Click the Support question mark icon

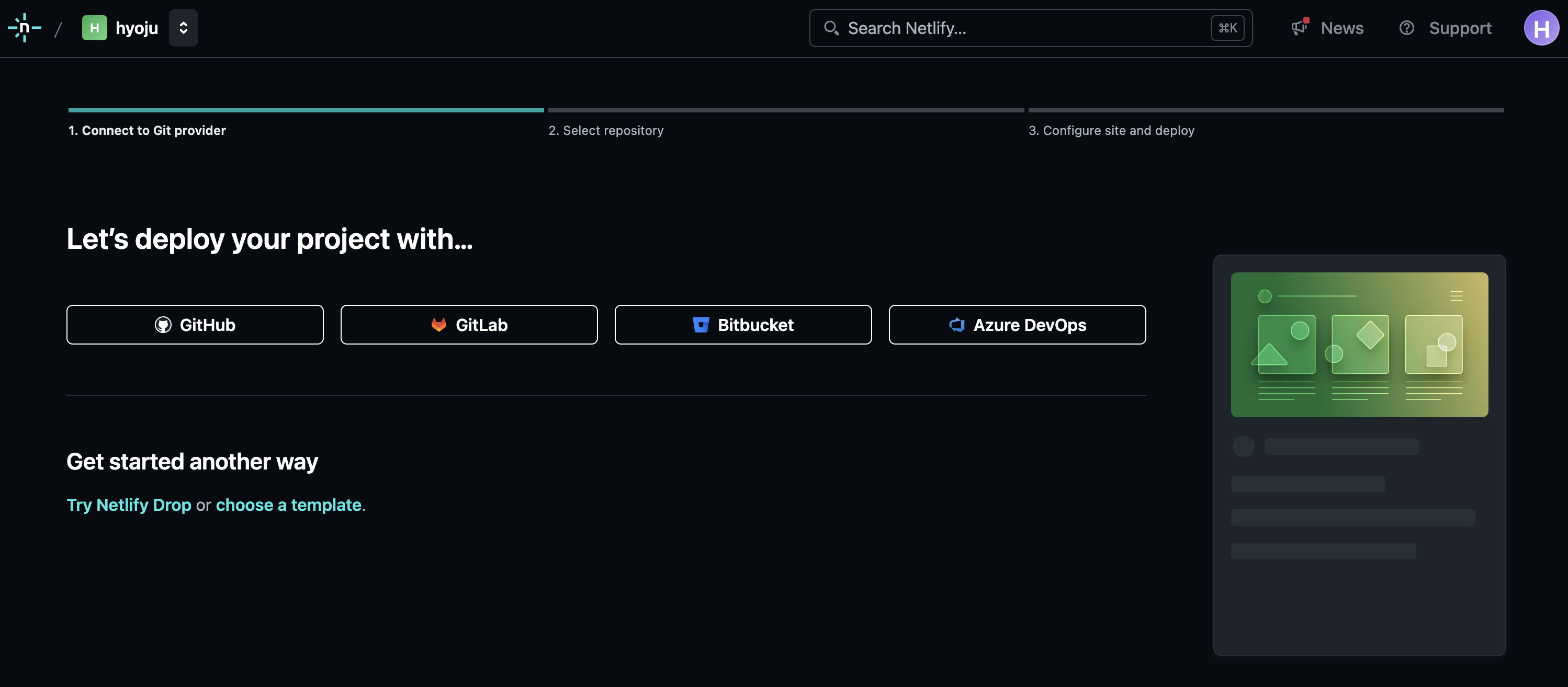[1406, 28]
